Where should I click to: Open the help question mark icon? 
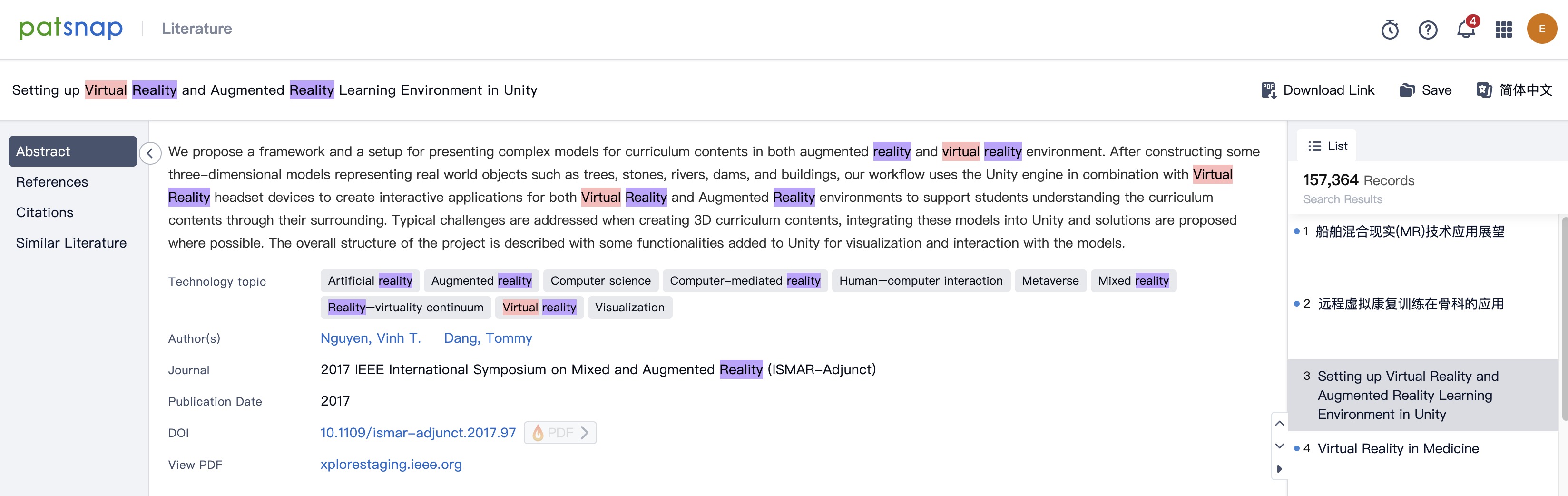(1427, 29)
